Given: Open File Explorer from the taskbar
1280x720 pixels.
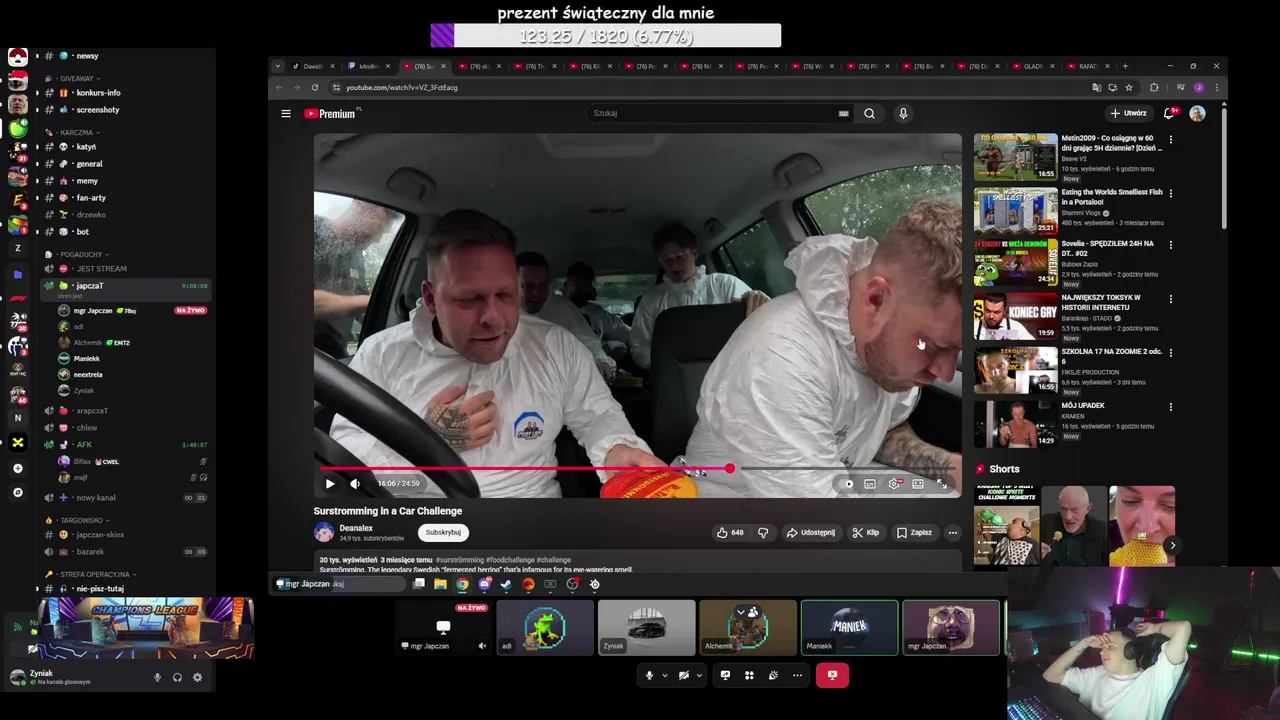Looking at the screenshot, I should tap(440, 584).
